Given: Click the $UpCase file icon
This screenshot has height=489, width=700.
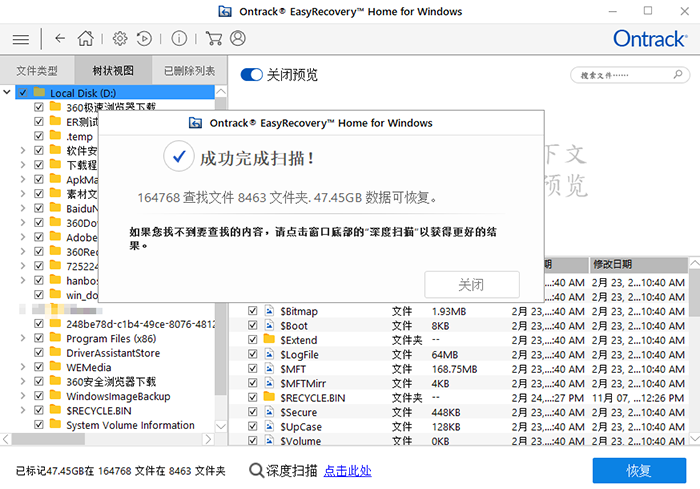Looking at the screenshot, I should point(269,426).
